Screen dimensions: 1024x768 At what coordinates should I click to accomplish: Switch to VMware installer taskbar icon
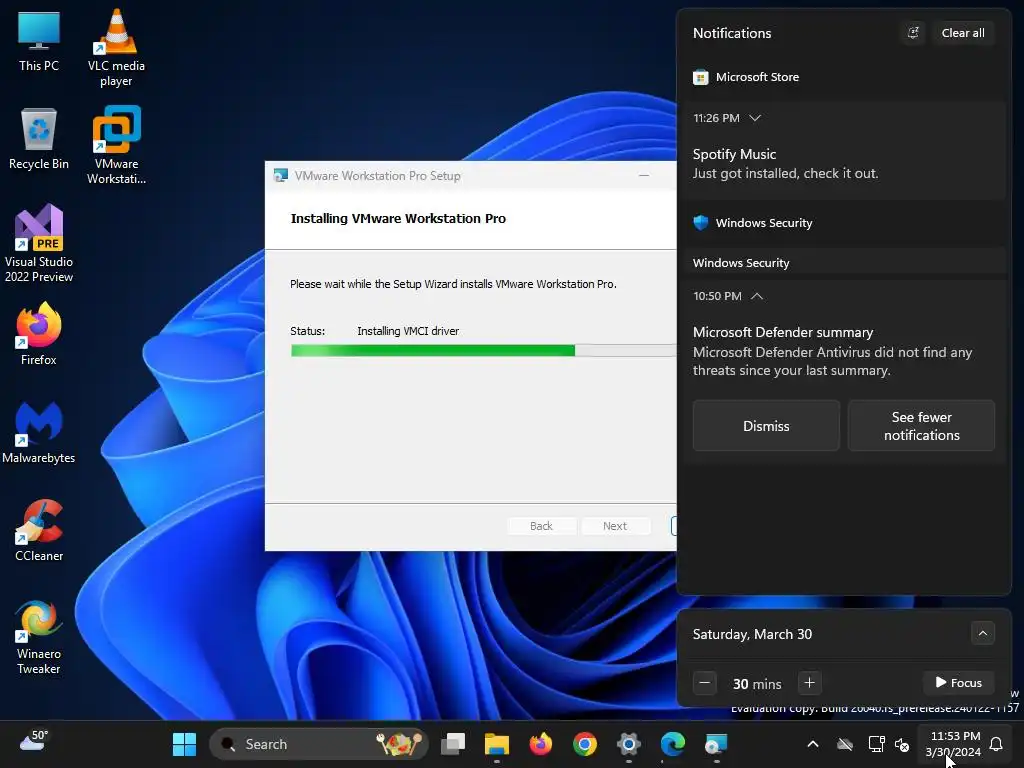tap(716, 744)
